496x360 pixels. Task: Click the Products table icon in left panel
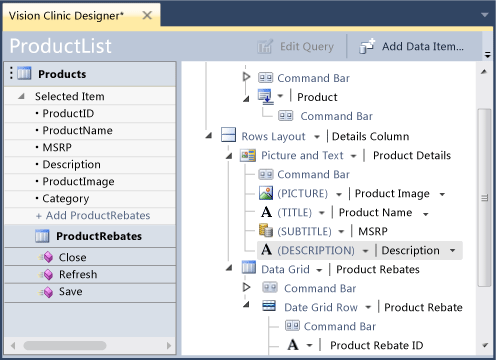24,73
